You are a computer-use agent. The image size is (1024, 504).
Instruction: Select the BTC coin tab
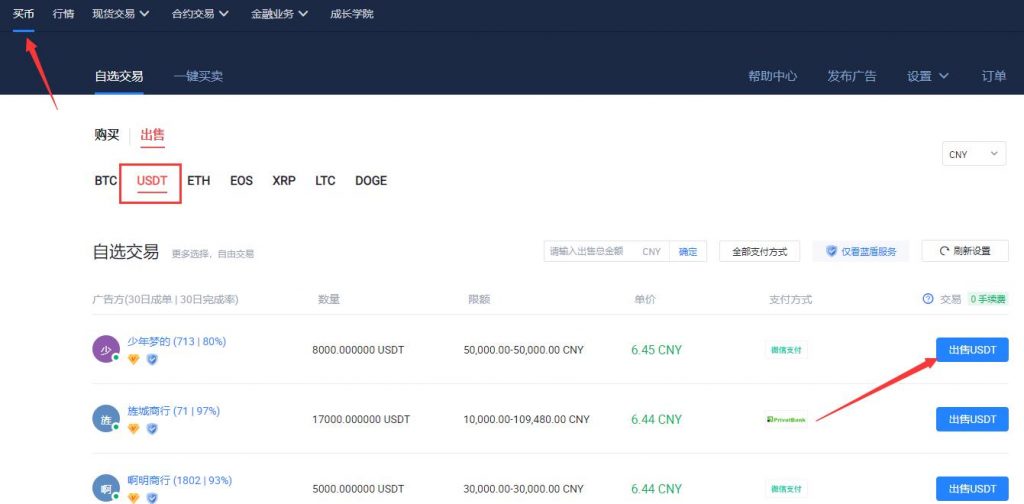[106, 181]
